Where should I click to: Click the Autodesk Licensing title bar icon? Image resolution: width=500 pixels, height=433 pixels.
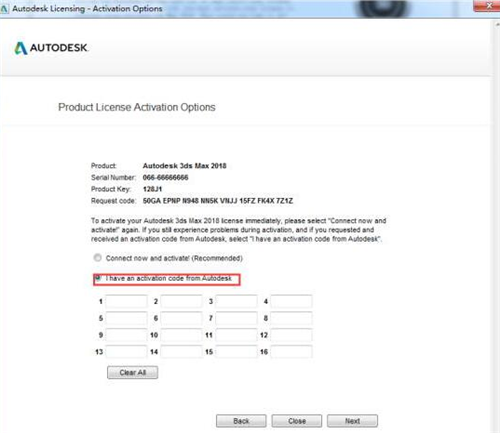click(x=5, y=9)
